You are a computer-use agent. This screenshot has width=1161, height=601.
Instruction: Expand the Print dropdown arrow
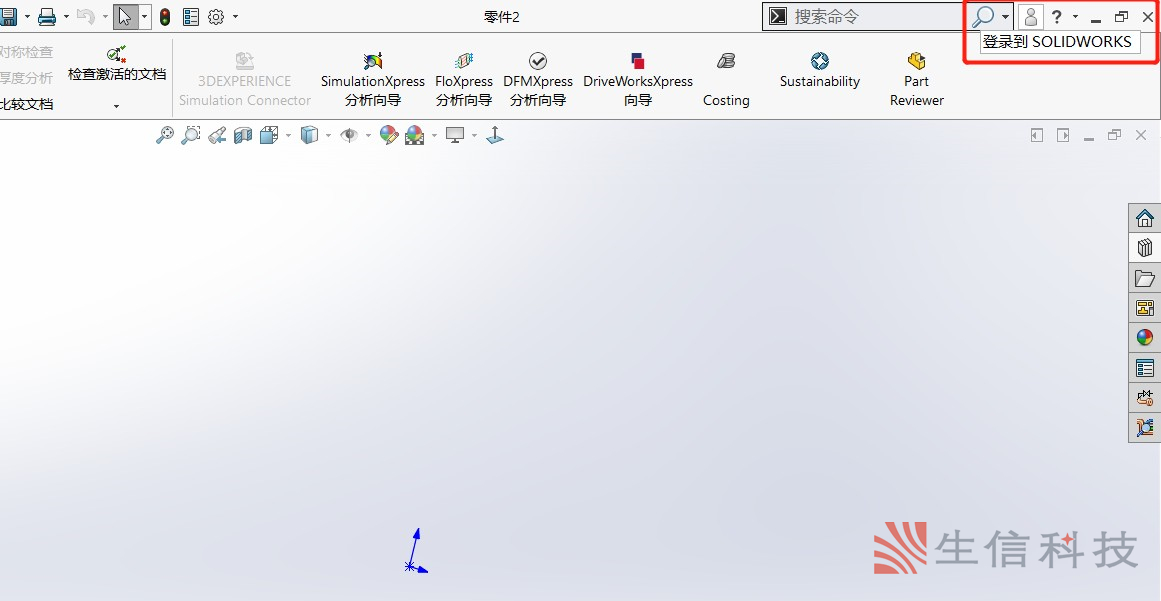(66, 16)
